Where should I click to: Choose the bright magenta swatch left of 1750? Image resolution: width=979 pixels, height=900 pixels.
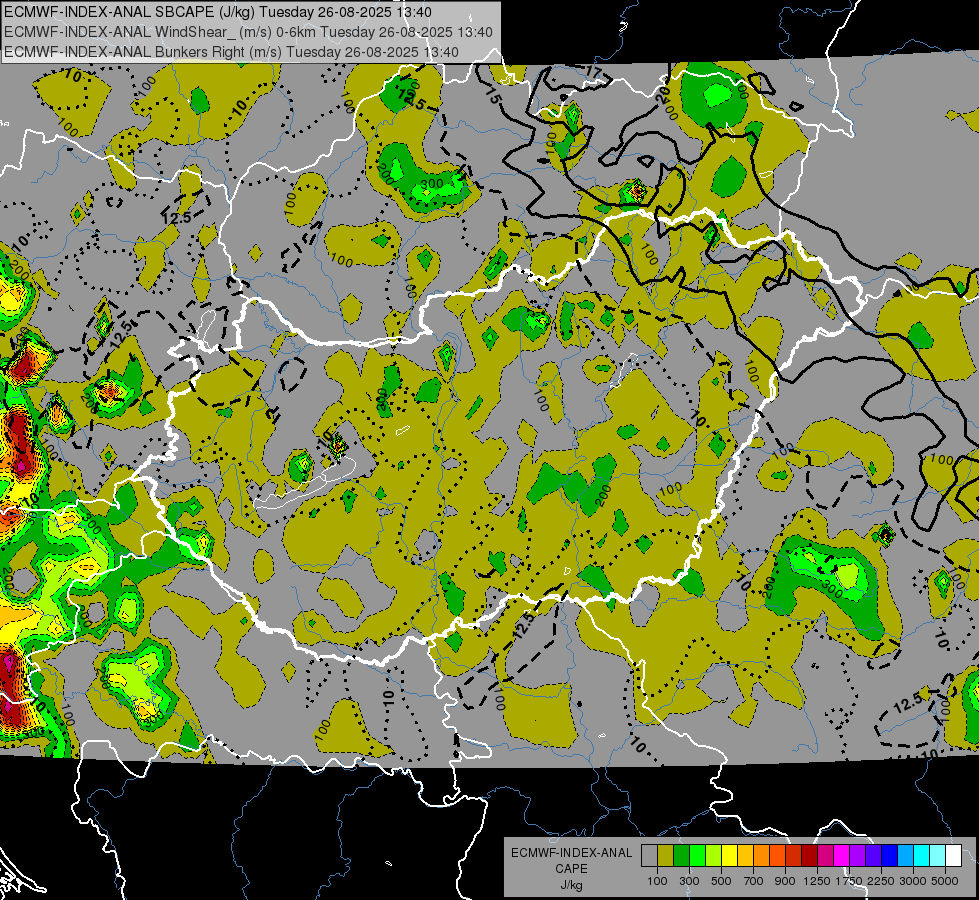(842, 856)
